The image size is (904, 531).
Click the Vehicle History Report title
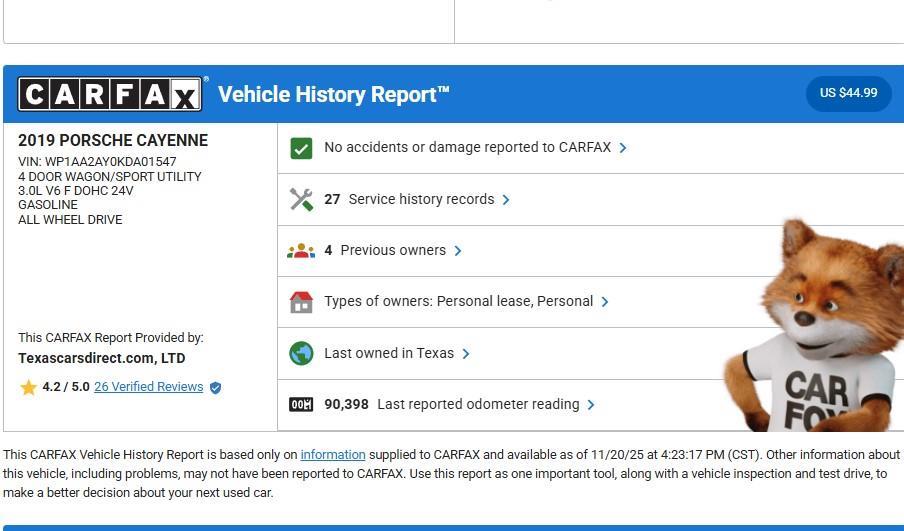coord(333,95)
